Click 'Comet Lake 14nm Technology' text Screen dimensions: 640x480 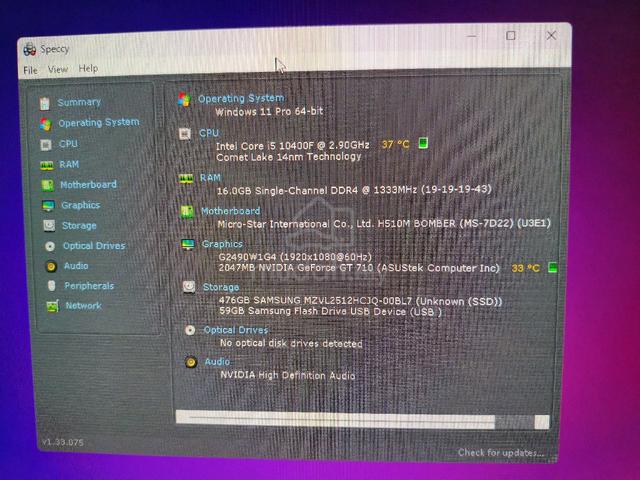click(289, 157)
